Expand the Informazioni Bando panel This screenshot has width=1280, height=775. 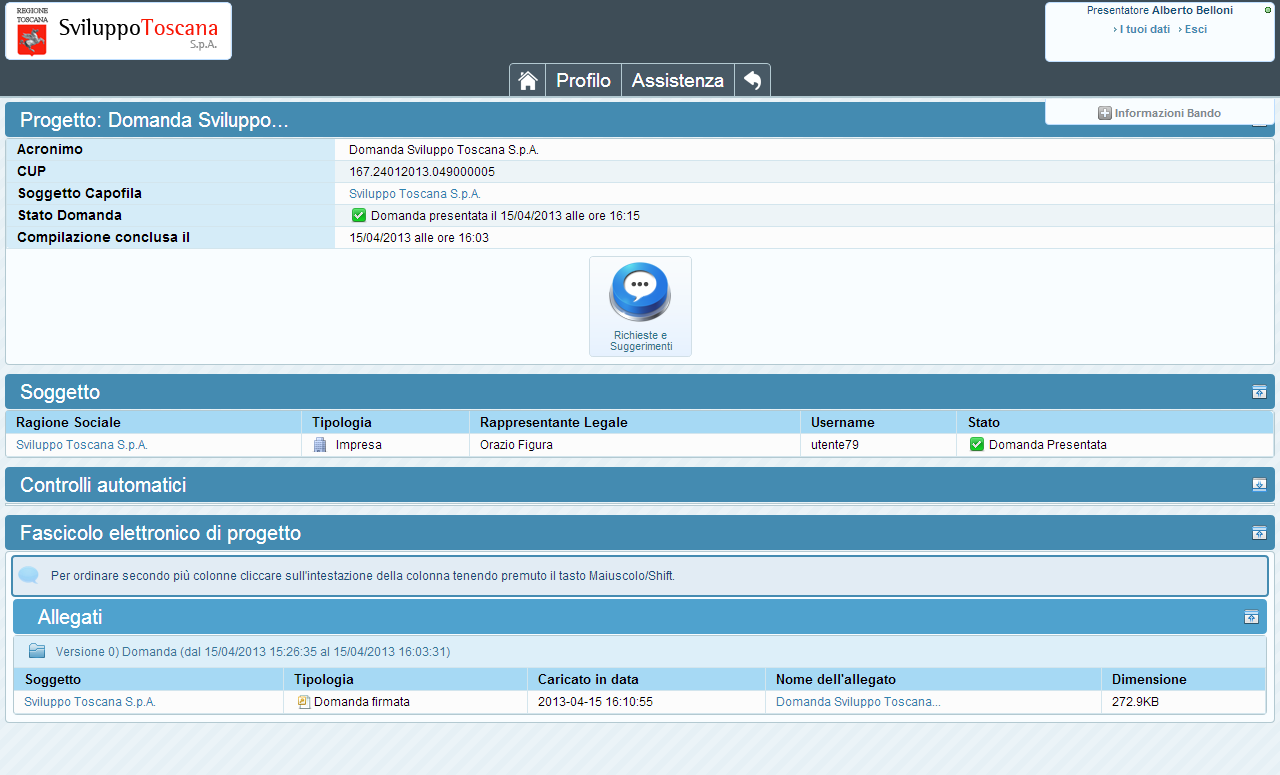coord(1160,113)
